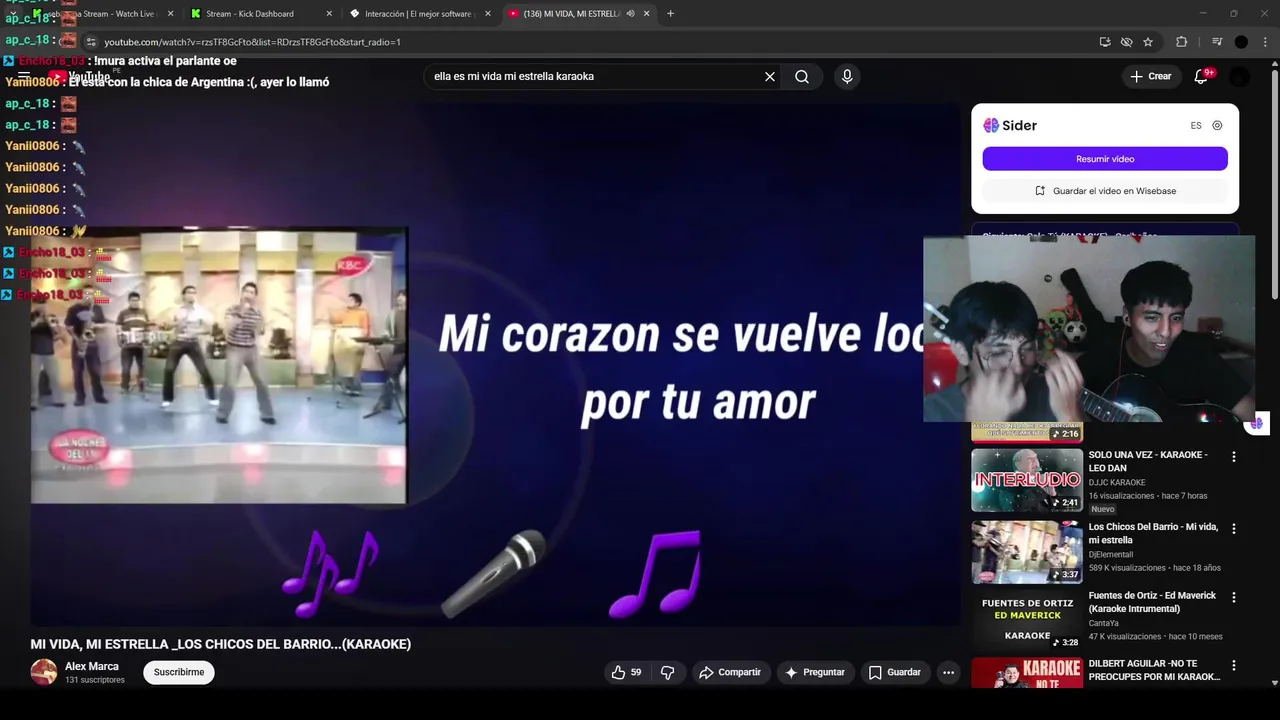Open Los Chicos Del Barrio video thumbnail

pos(1027,552)
